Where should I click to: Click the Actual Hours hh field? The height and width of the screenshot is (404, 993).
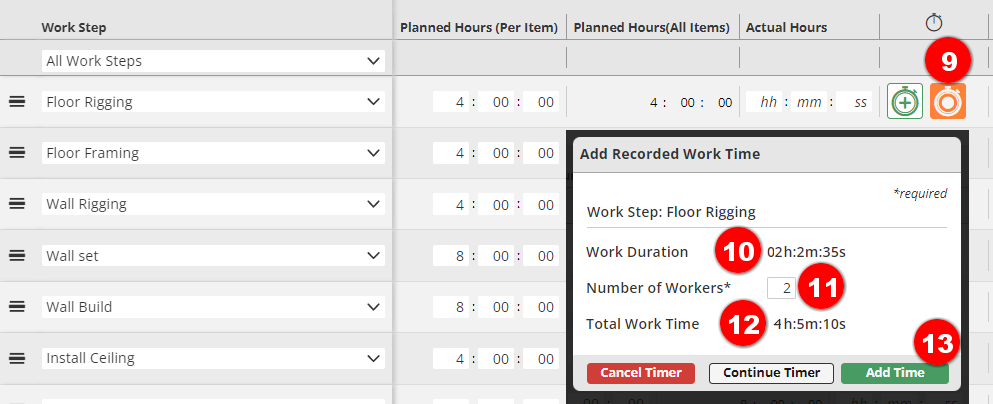tap(768, 102)
